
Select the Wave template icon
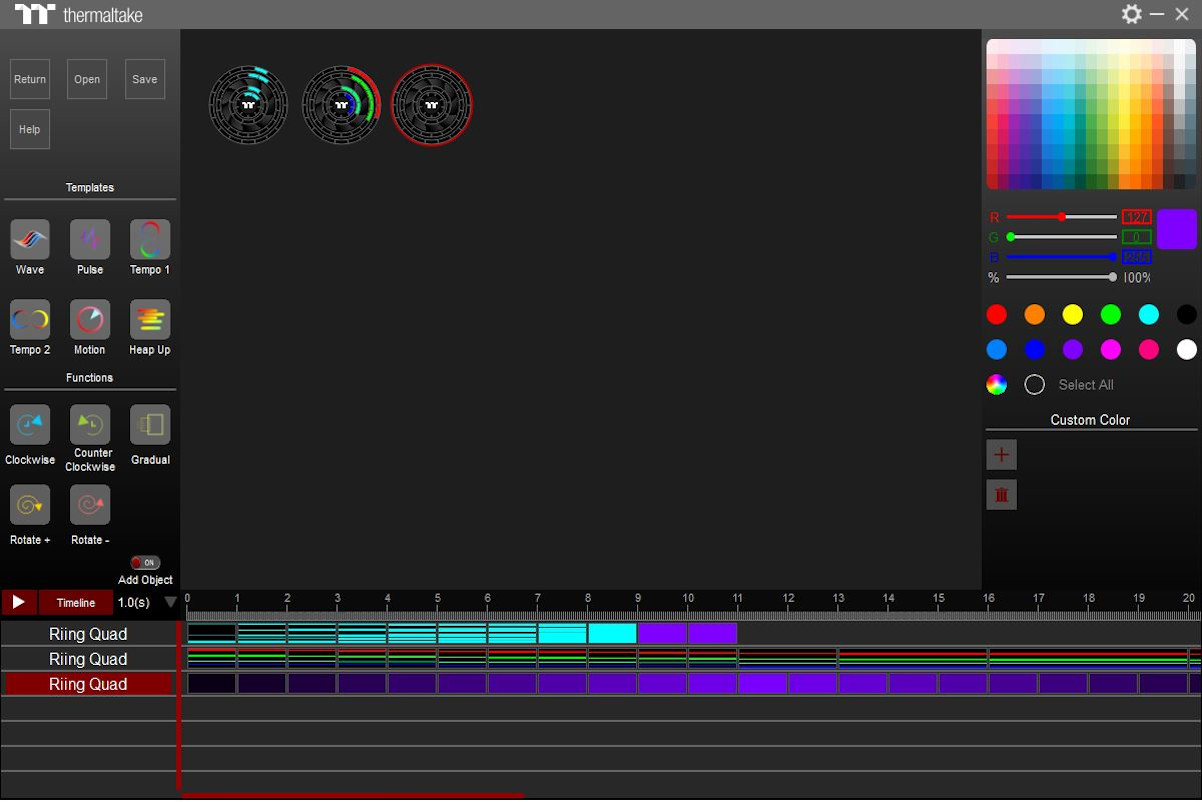[x=30, y=240]
